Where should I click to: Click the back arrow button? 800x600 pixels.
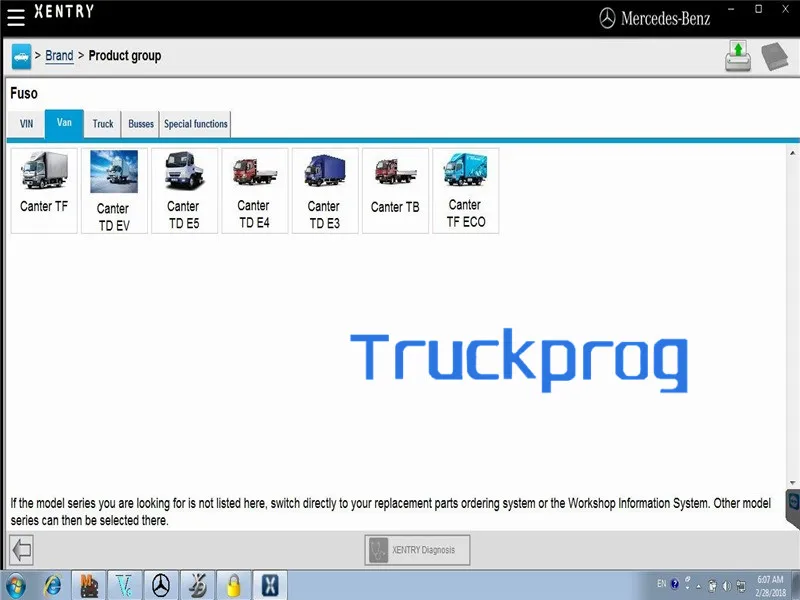(x=21, y=550)
